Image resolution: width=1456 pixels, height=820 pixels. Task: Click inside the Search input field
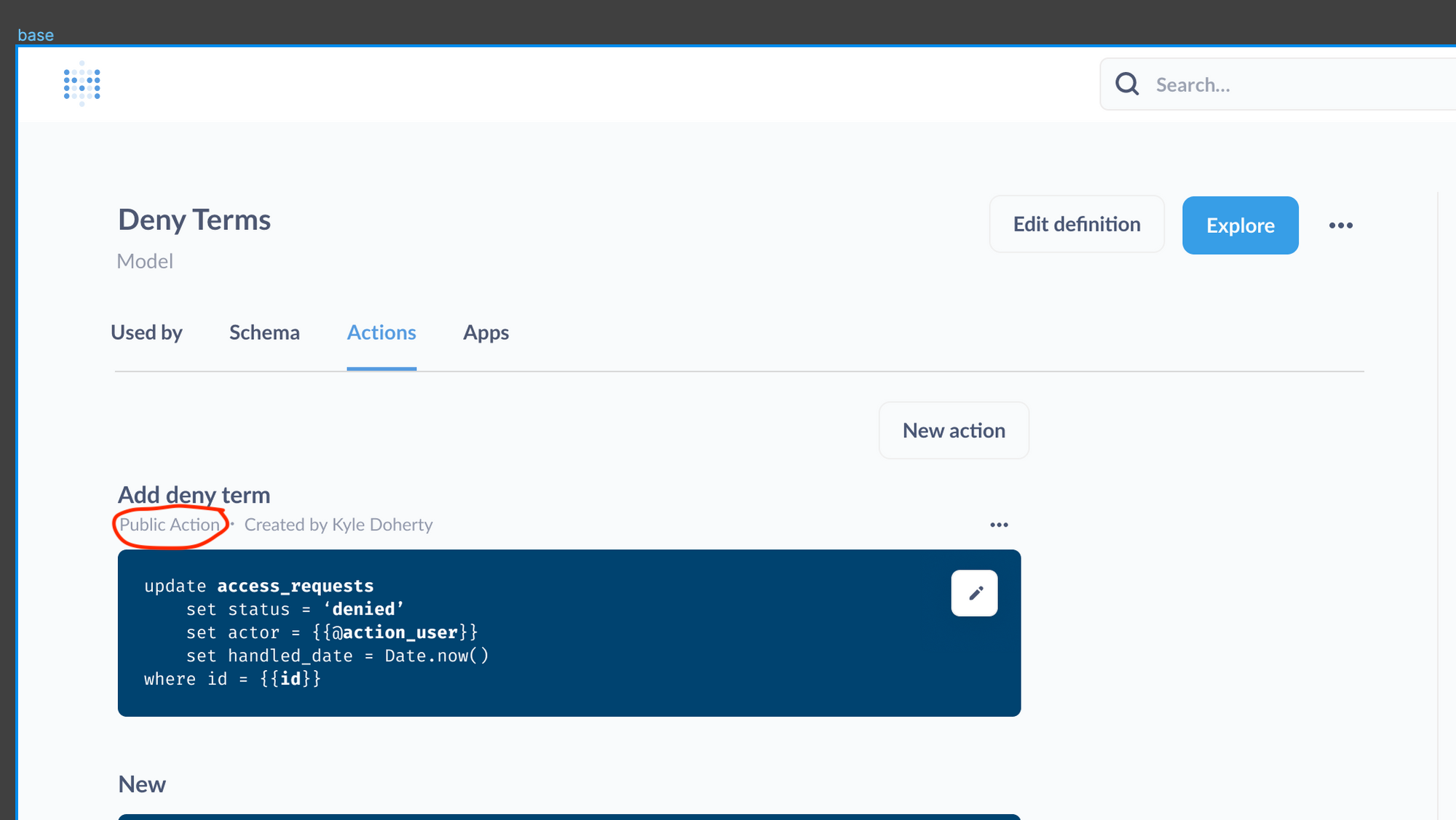point(1274,84)
